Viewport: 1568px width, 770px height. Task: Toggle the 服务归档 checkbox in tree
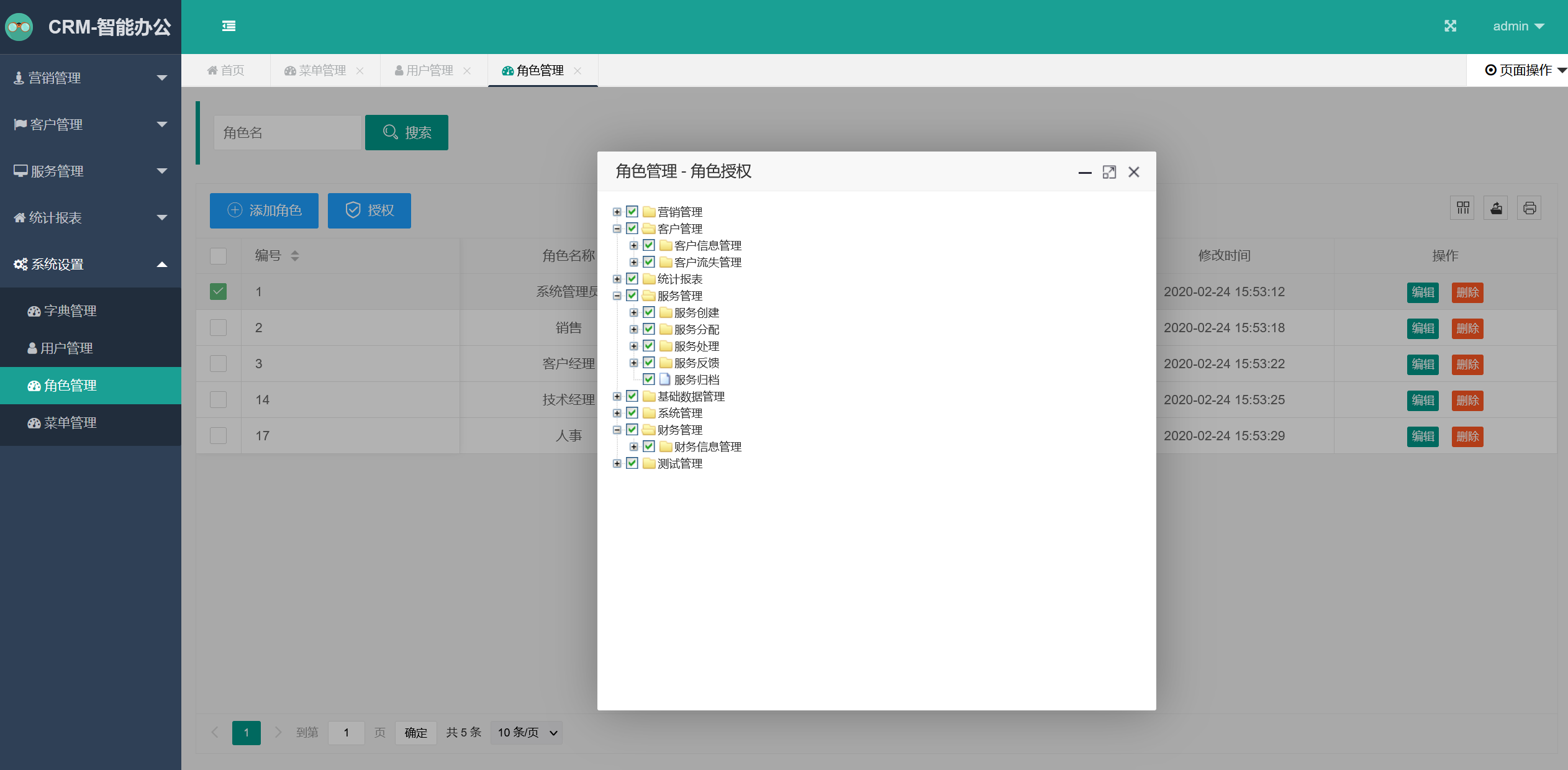649,379
